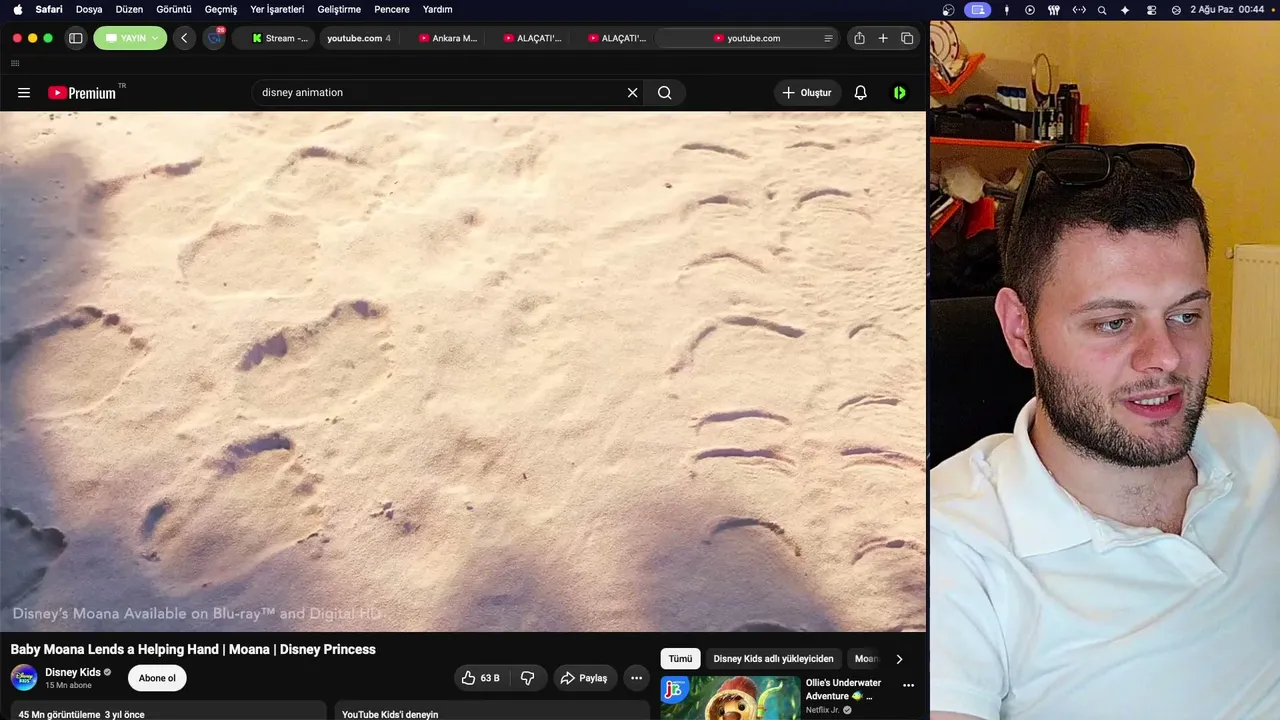
Task: Toggle Safari sidebar
Action: pos(75,38)
